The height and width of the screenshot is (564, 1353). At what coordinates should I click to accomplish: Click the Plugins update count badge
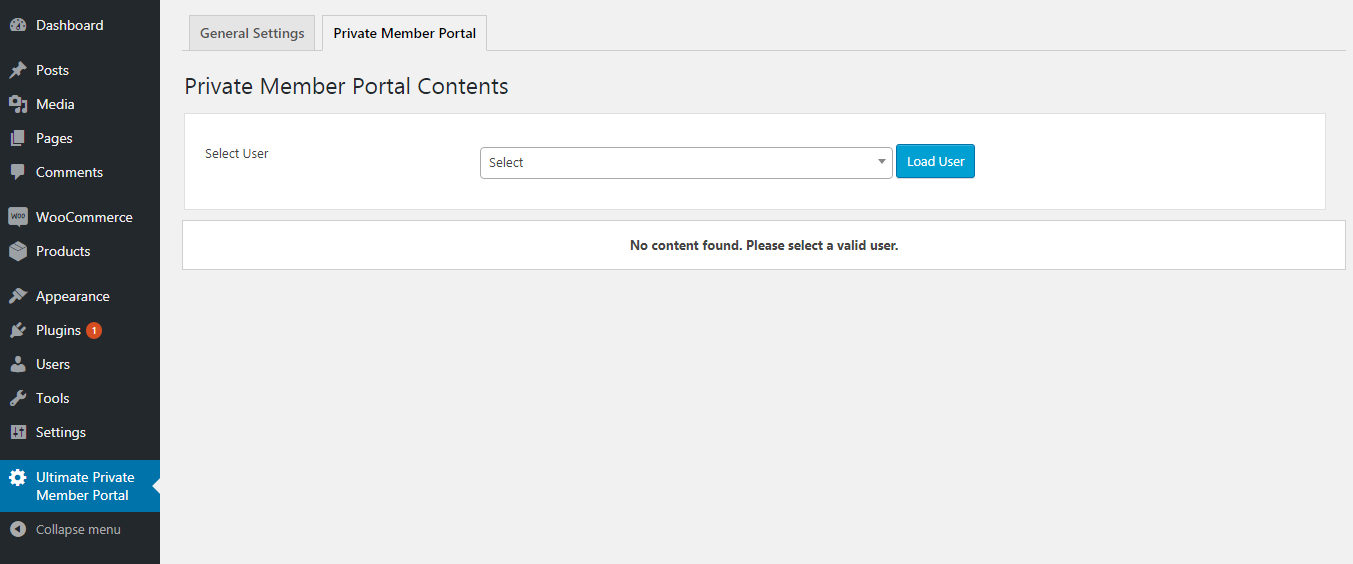[x=94, y=330]
